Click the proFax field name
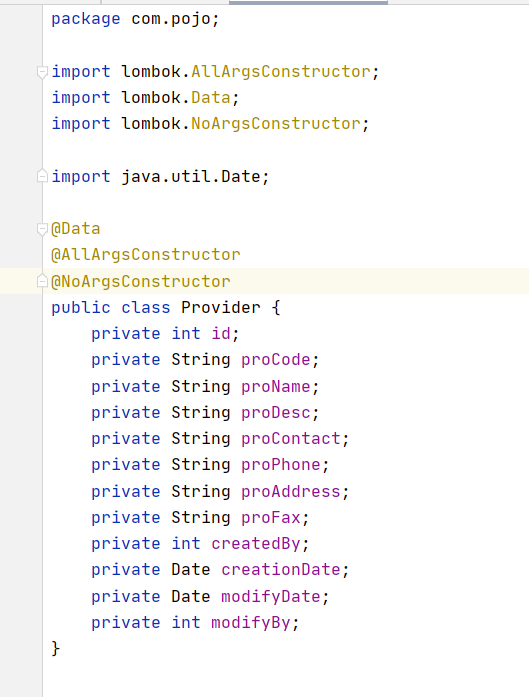Image resolution: width=529 pixels, height=697 pixels. (x=271, y=517)
